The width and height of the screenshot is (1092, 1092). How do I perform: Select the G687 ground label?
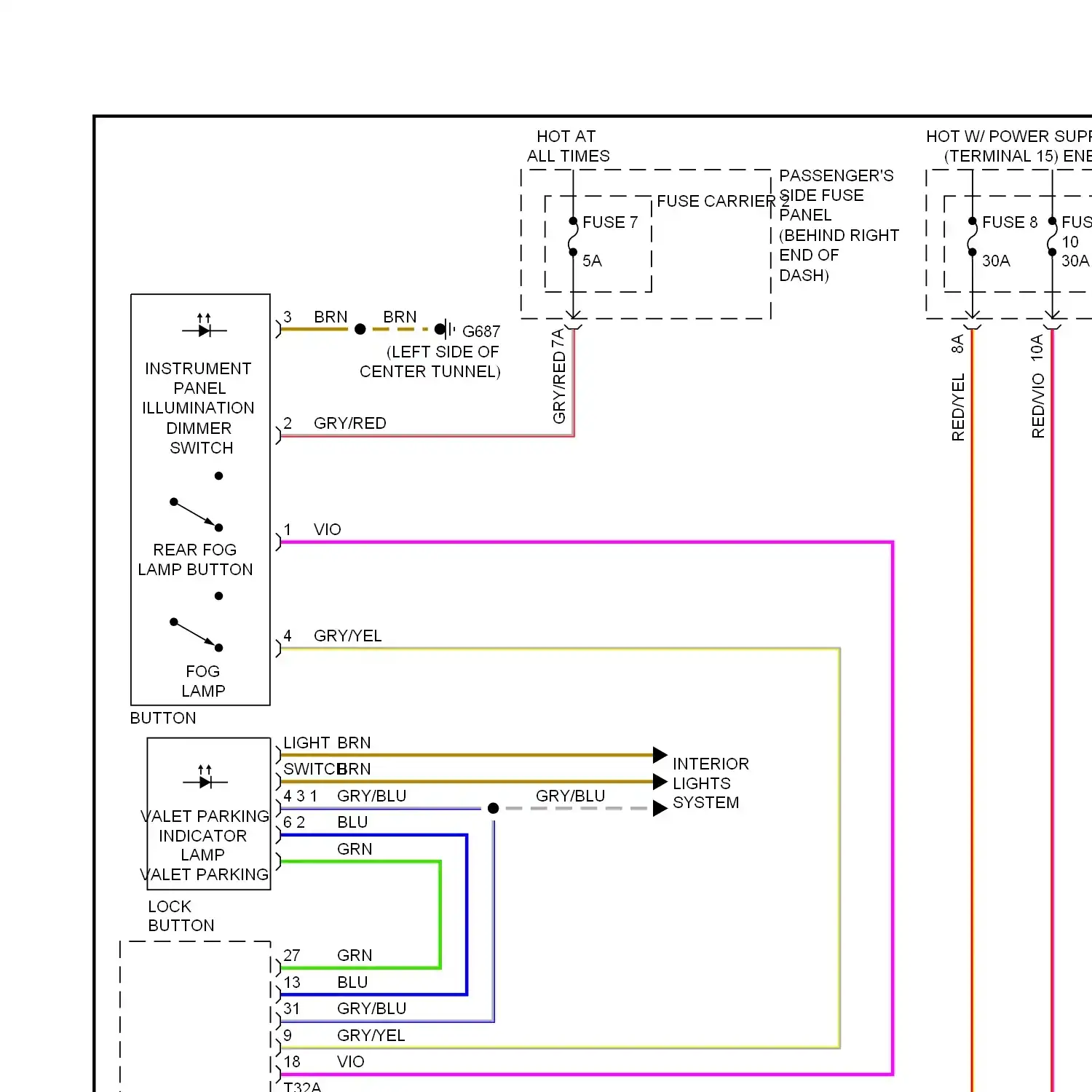(481, 331)
